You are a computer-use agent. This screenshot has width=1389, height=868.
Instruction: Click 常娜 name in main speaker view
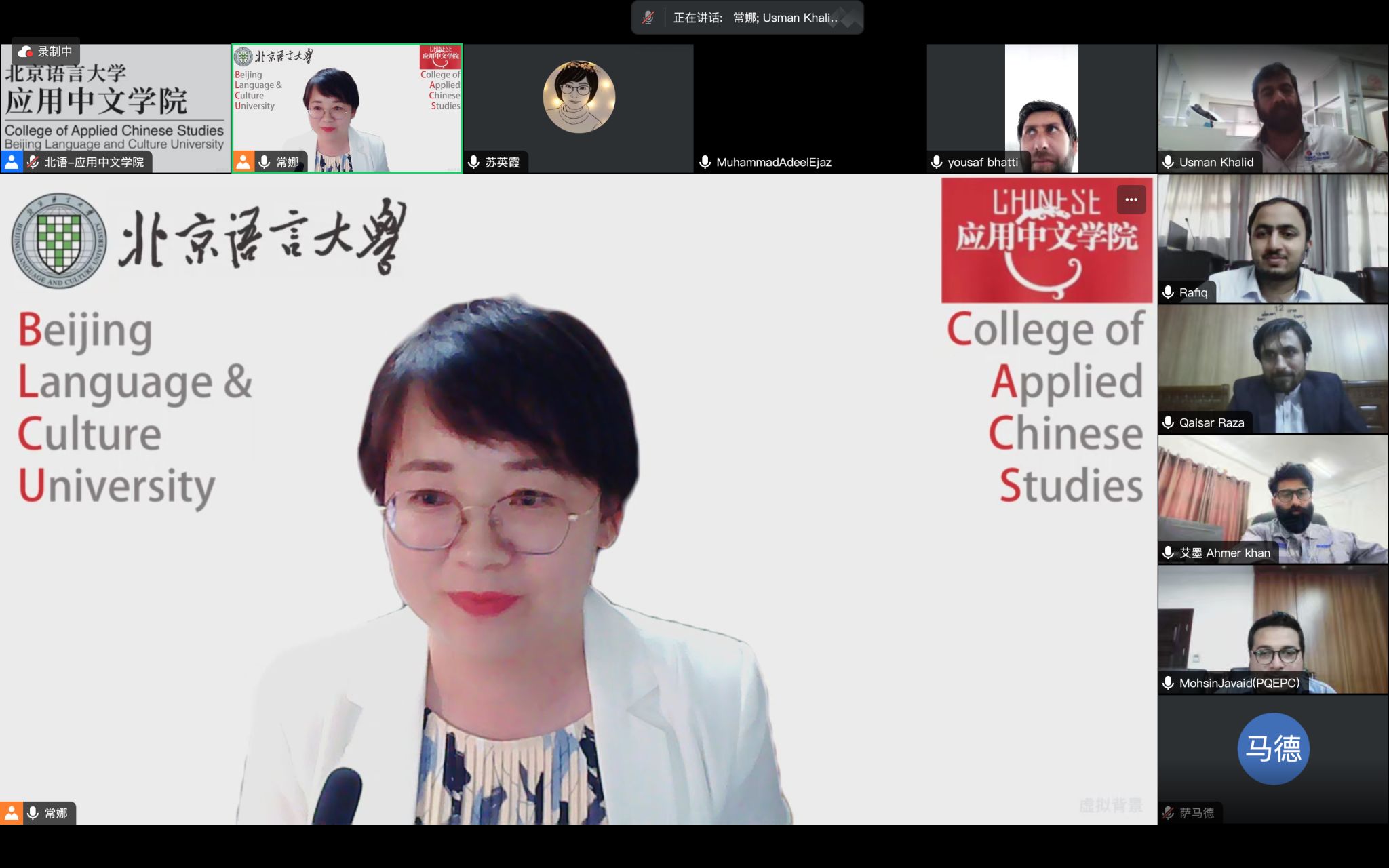56,813
